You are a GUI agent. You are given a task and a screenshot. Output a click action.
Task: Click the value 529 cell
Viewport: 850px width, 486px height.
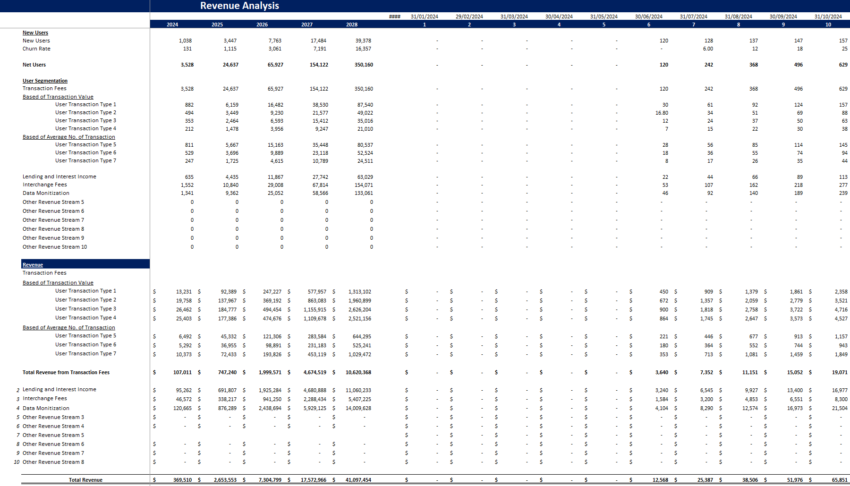189,153
